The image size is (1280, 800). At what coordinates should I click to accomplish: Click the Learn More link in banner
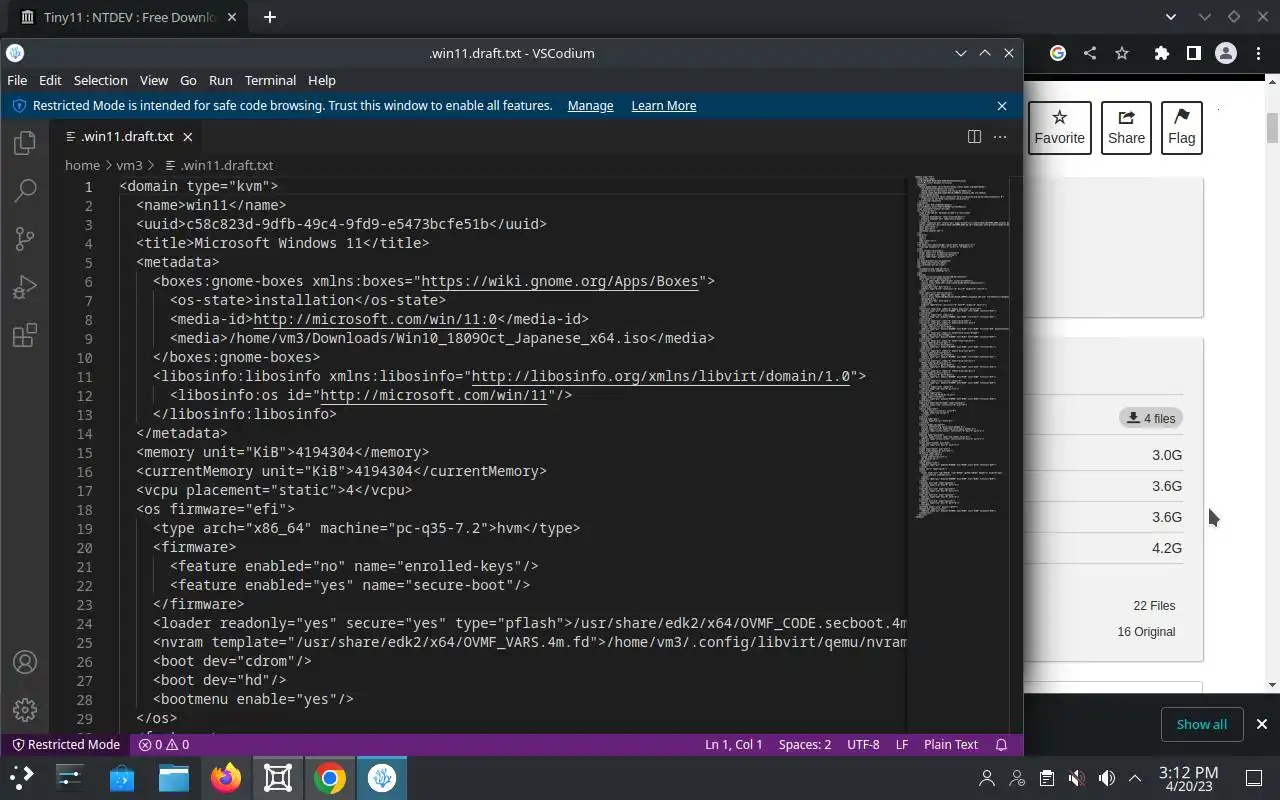[x=663, y=106]
